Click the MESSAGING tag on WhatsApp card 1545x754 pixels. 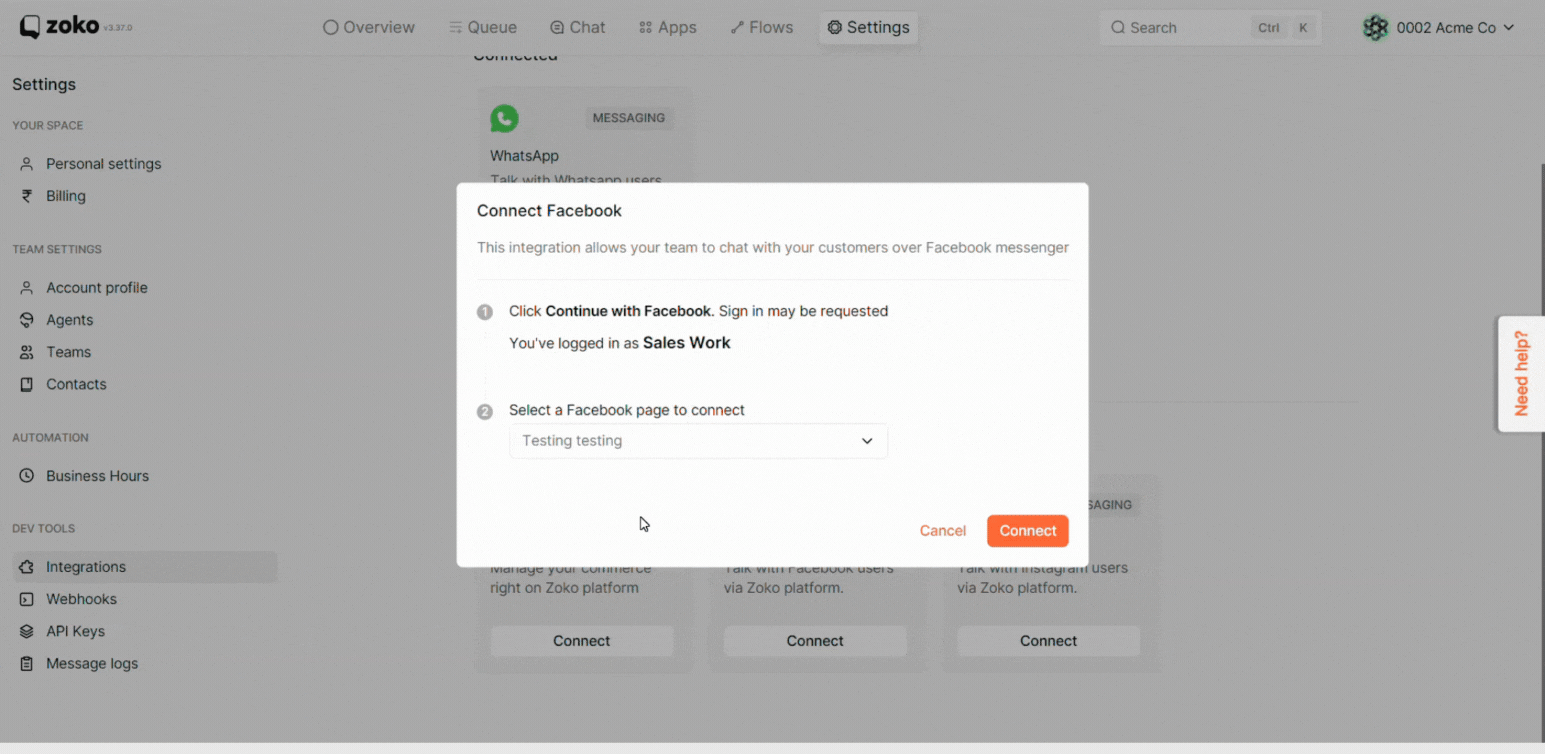tap(629, 118)
